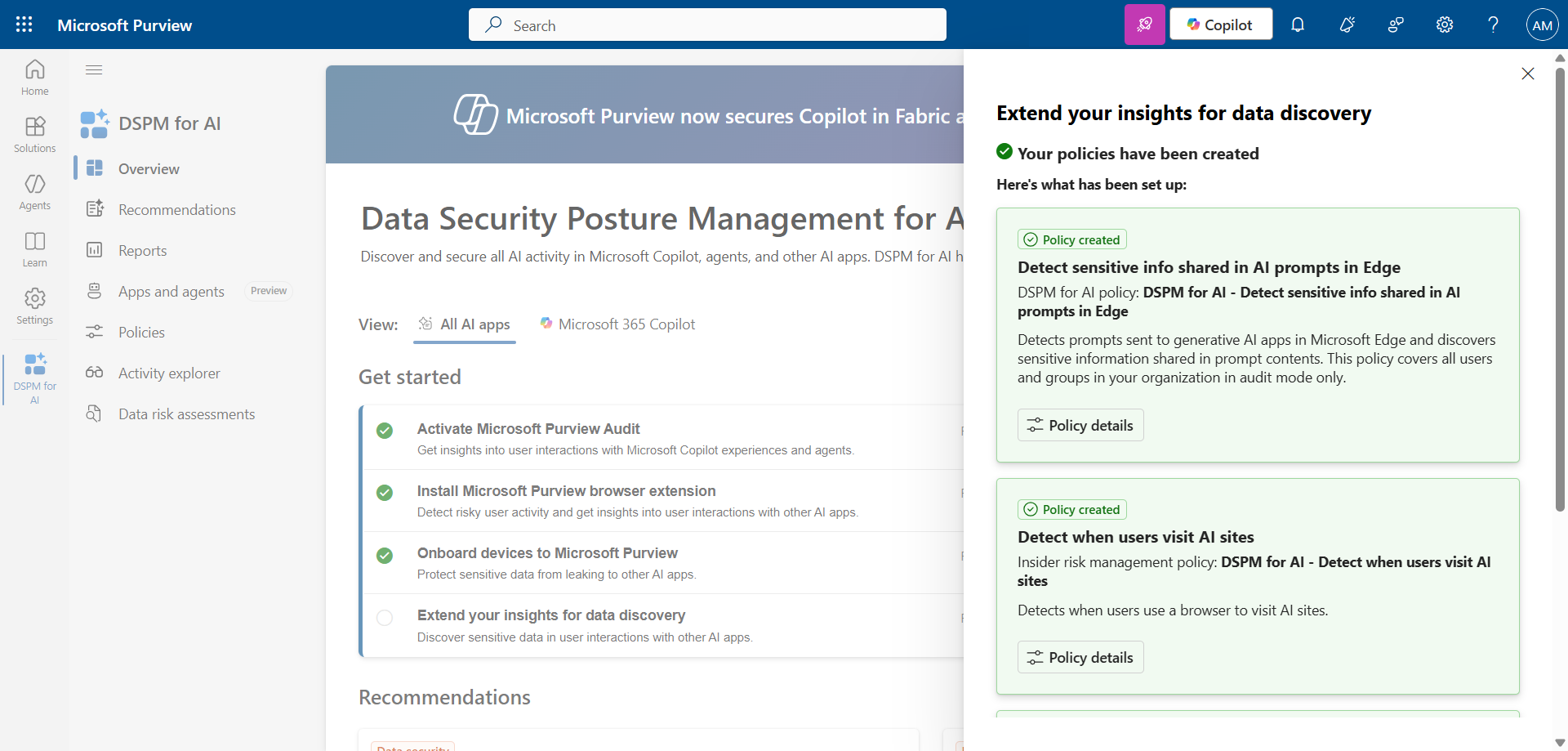1568x751 pixels.
Task: Go to Home in the left rail
Action: 34,78
